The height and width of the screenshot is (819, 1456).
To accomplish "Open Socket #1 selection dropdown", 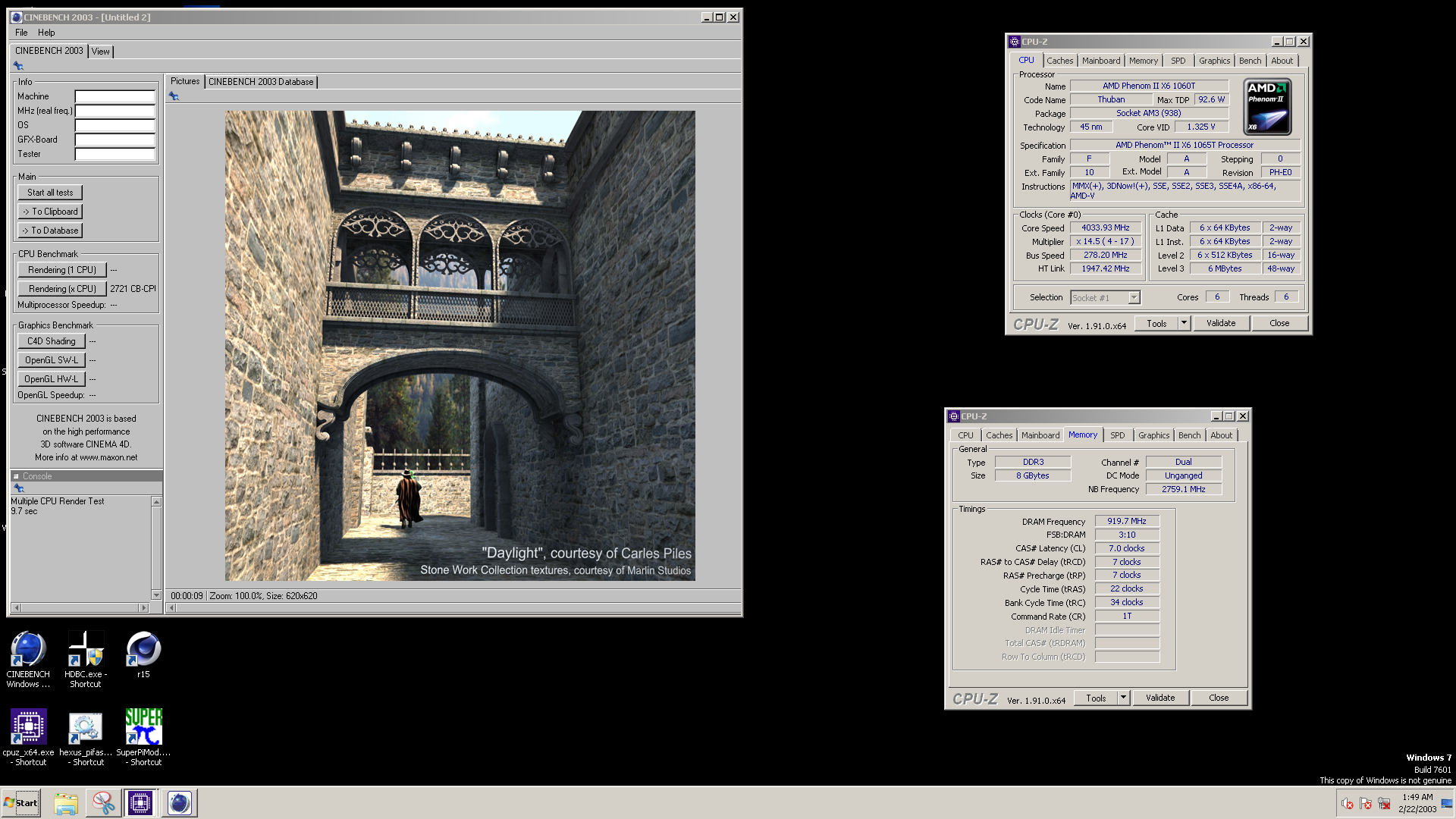I will (1134, 298).
